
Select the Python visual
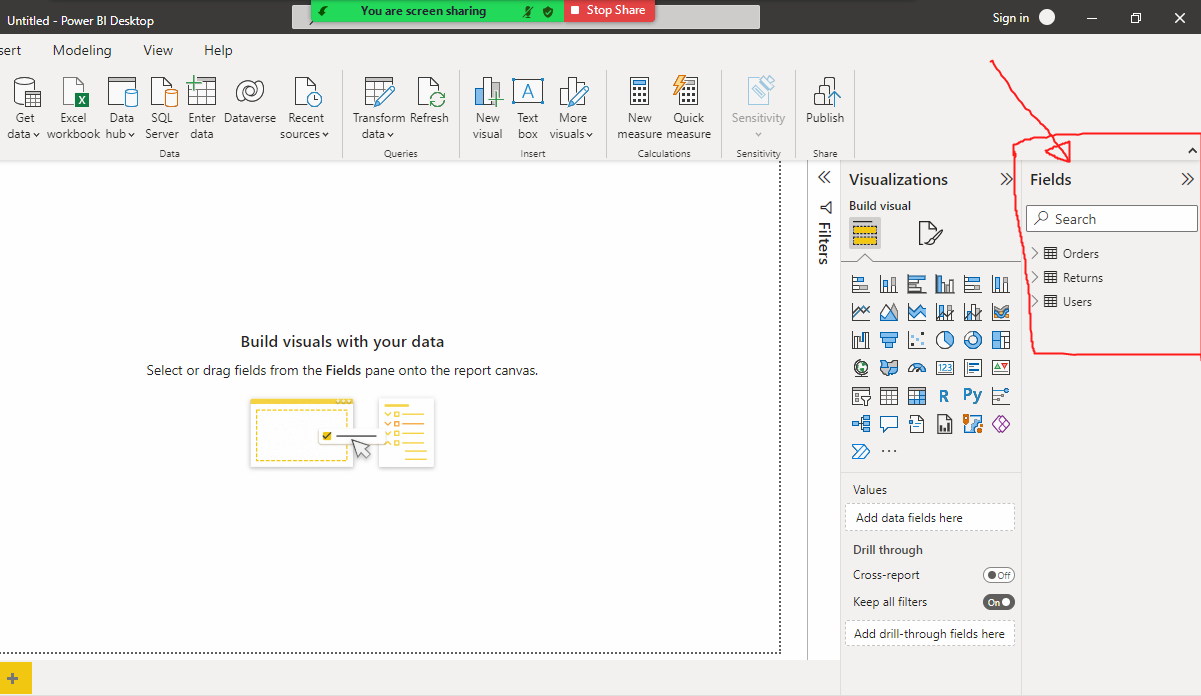[972, 396]
